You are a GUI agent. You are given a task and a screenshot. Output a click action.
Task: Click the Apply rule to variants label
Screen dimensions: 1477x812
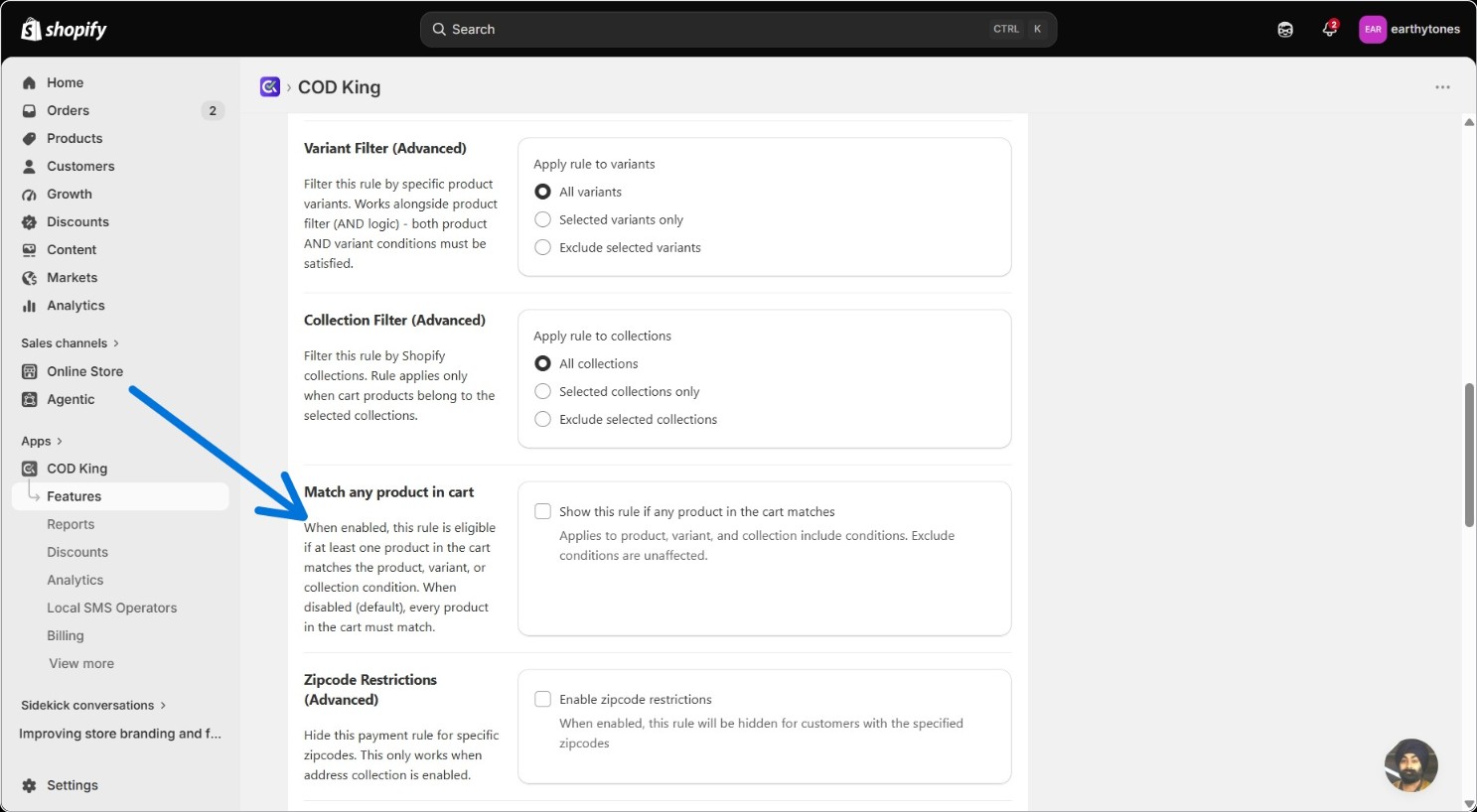point(594,165)
